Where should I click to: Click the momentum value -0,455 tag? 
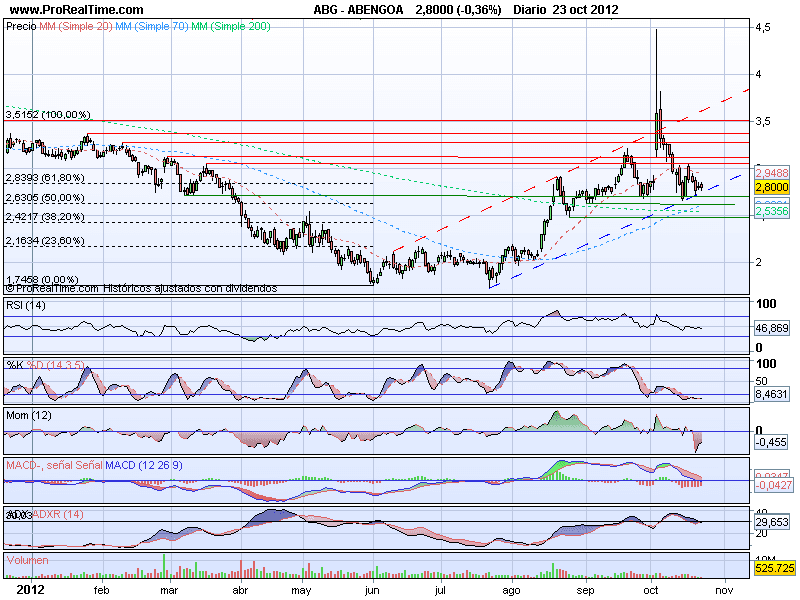[772, 442]
